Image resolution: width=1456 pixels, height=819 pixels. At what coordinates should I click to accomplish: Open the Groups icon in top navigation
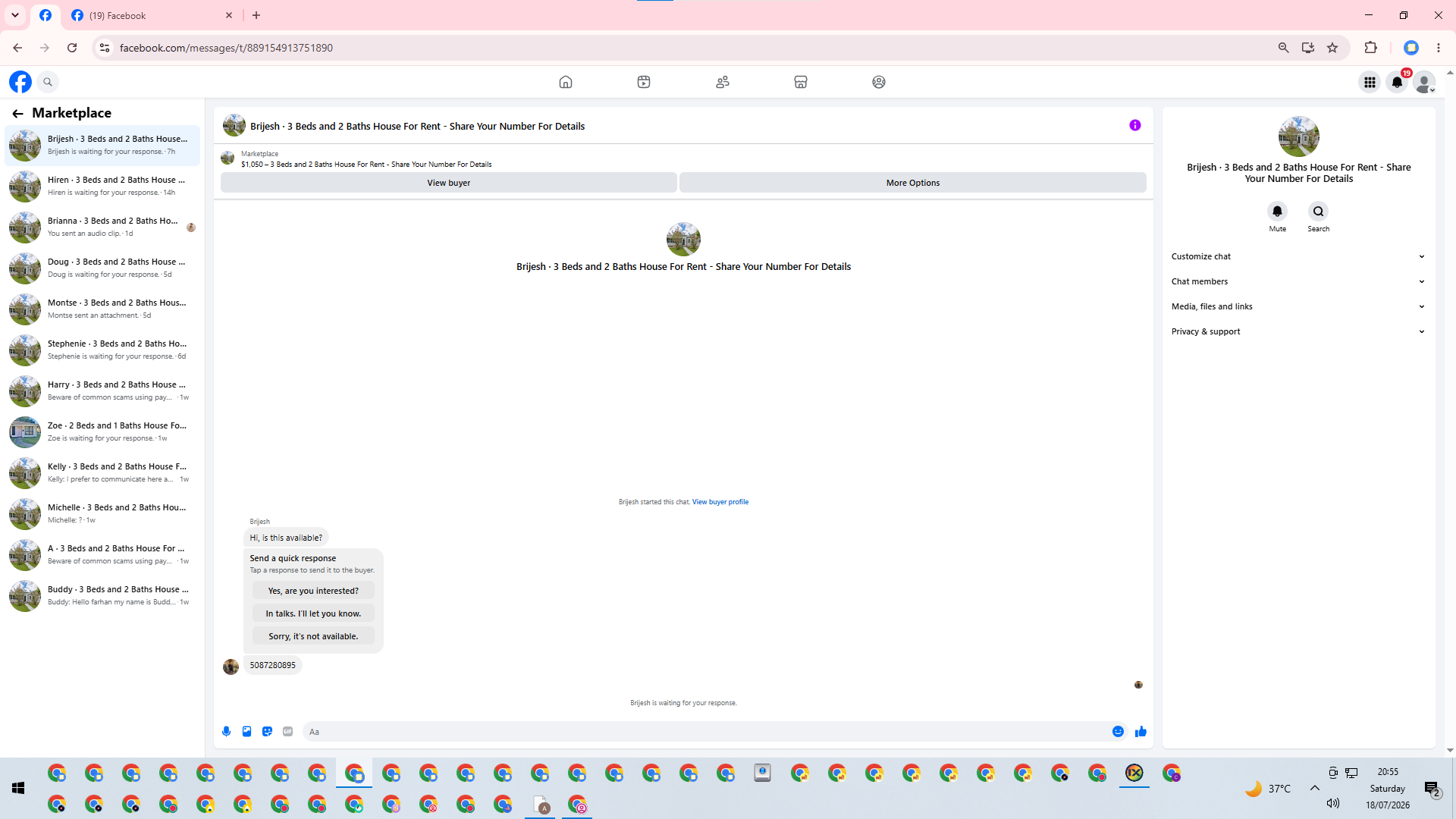879,82
